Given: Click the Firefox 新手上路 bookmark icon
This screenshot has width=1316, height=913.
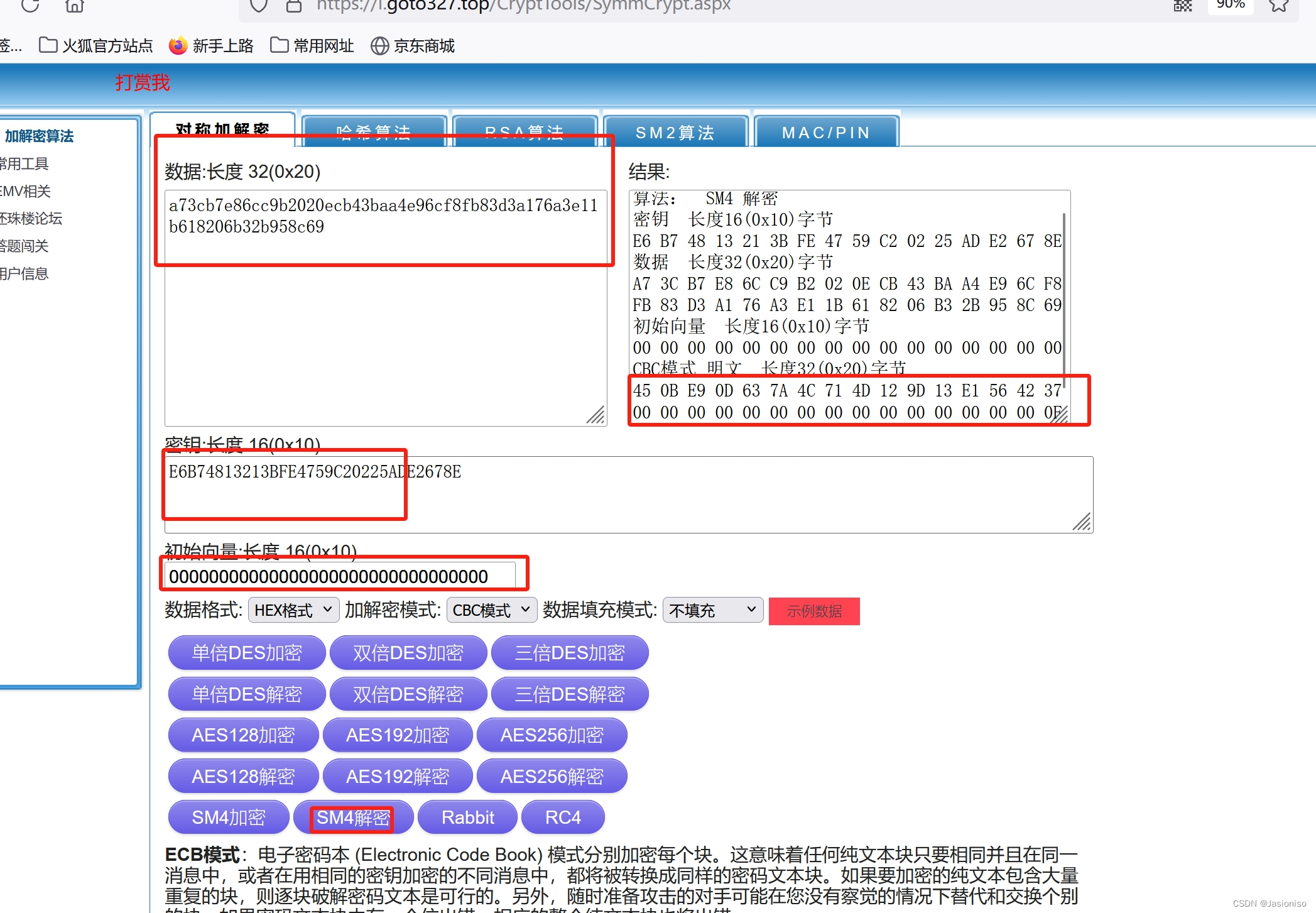Looking at the screenshot, I should click(x=178, y=46).
